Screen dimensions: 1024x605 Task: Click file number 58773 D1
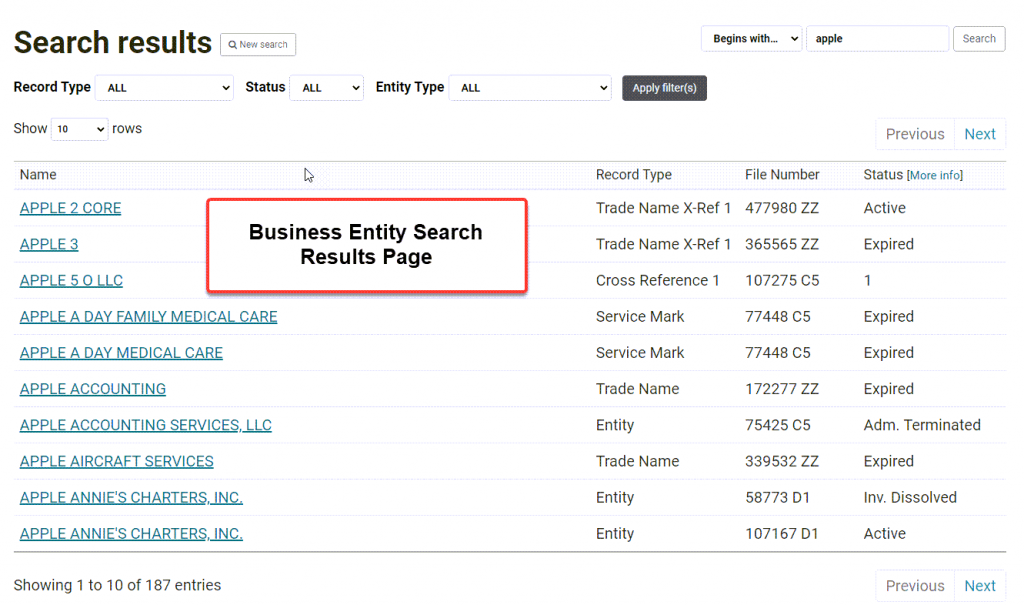(777, 498)
